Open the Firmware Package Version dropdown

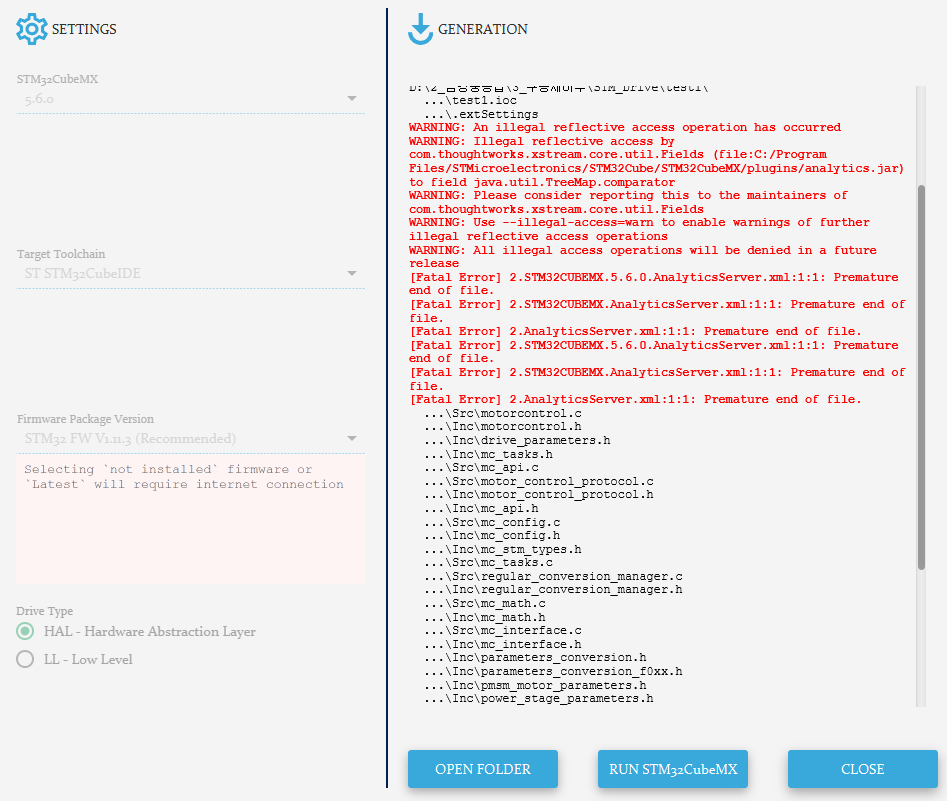click(191, 439)
